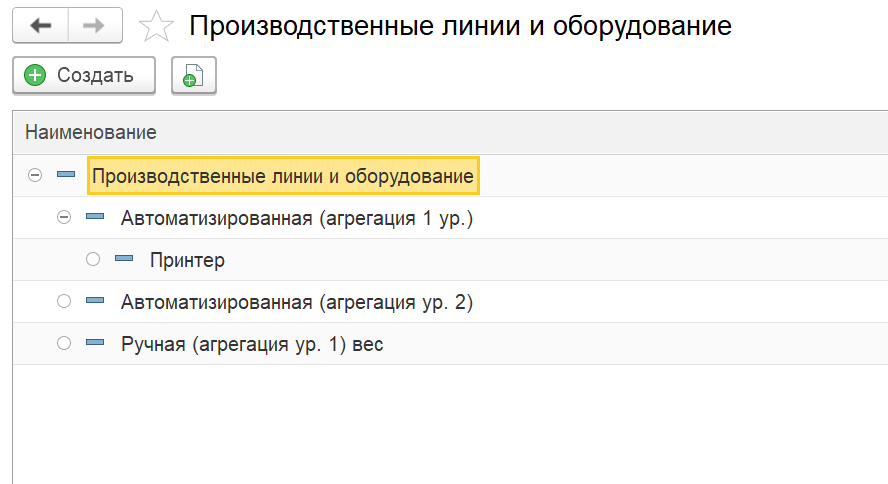Select the Автоматизированная (агрегация ур. 2) row
Viewport: 888px width, 484px height.
(296, 302)
